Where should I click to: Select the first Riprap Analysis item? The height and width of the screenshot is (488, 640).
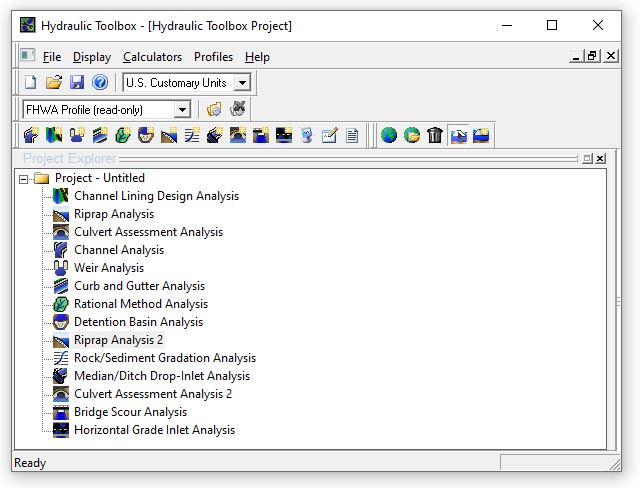(x=114, y=214)
